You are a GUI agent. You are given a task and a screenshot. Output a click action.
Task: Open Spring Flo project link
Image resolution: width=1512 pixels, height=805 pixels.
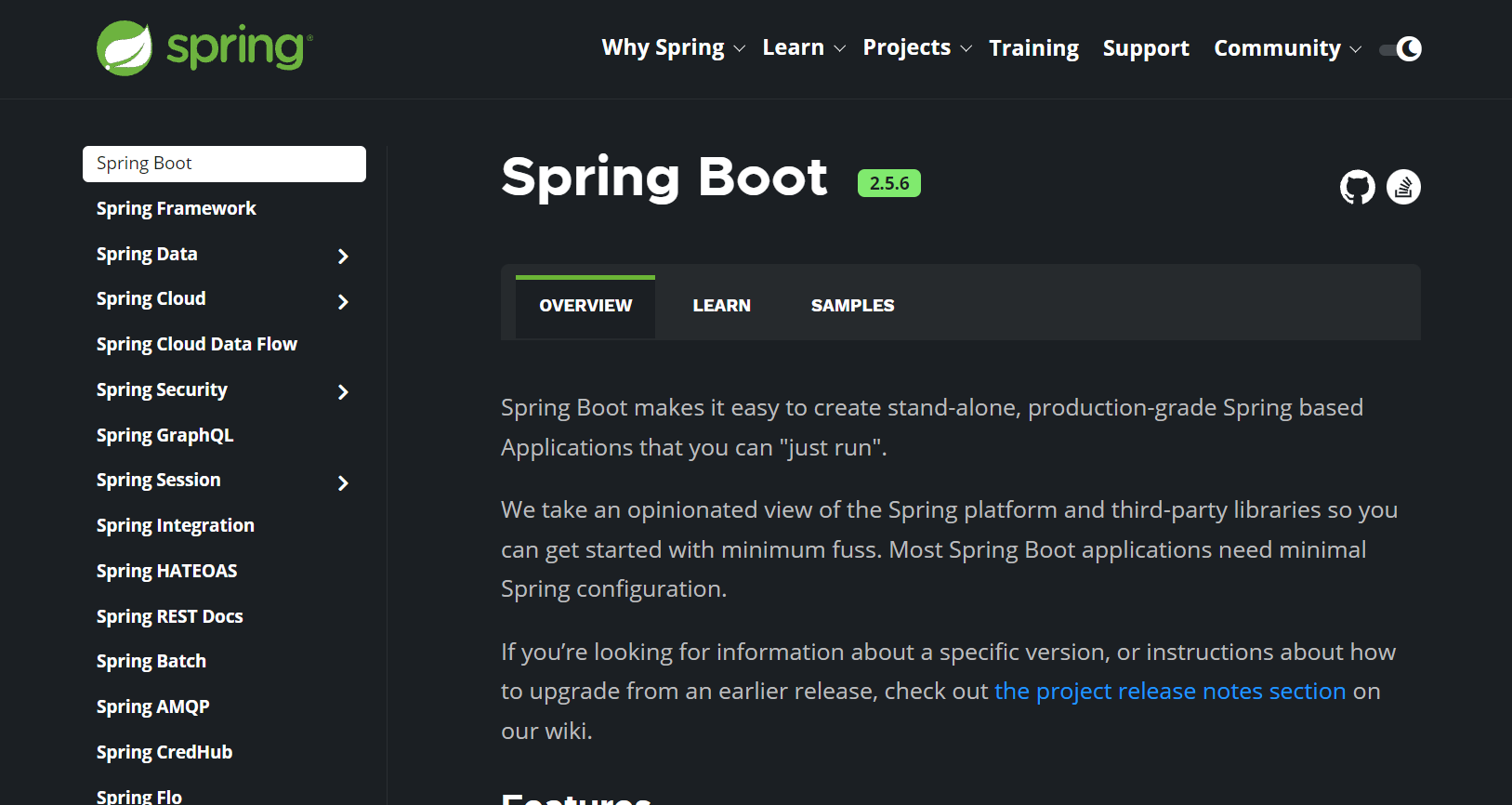(138, 796)
